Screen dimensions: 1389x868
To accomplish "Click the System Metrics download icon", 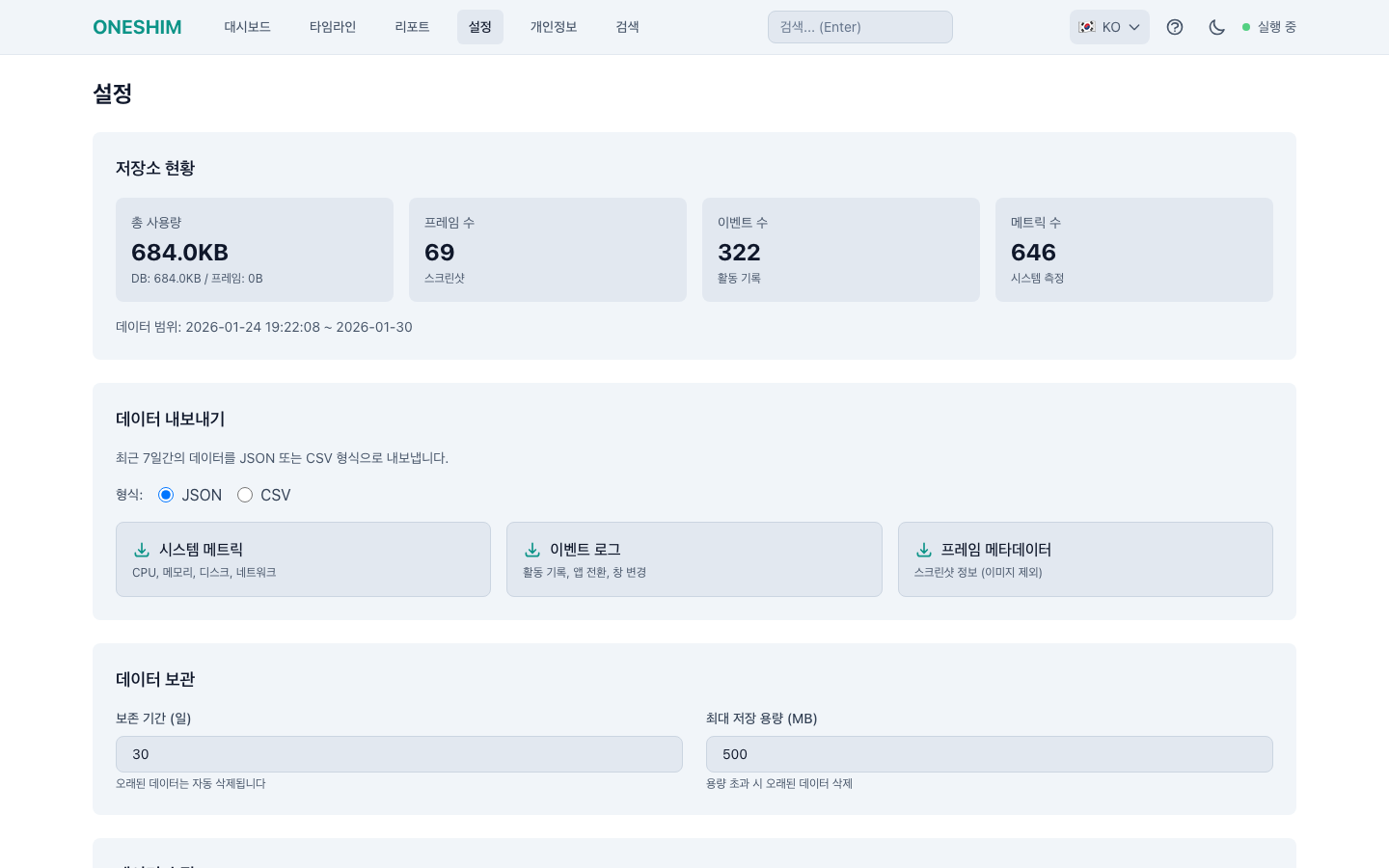I will click(x=142, y=550).
